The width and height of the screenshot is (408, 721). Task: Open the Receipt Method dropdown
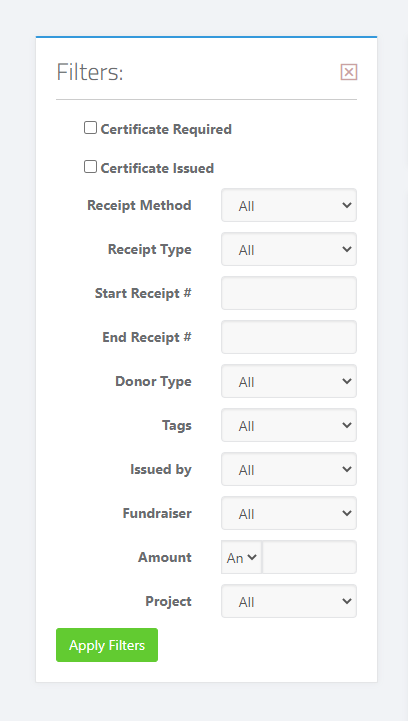289,205
